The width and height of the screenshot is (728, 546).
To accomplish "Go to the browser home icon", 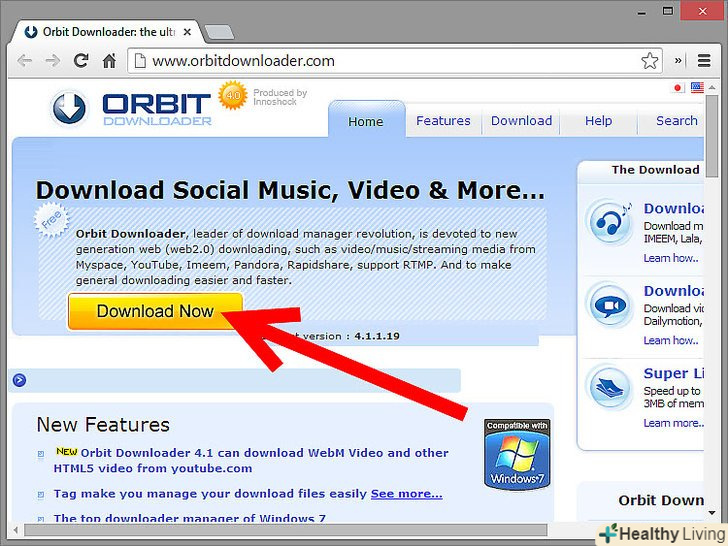I will pyautogui.click(x=109, y=60).
